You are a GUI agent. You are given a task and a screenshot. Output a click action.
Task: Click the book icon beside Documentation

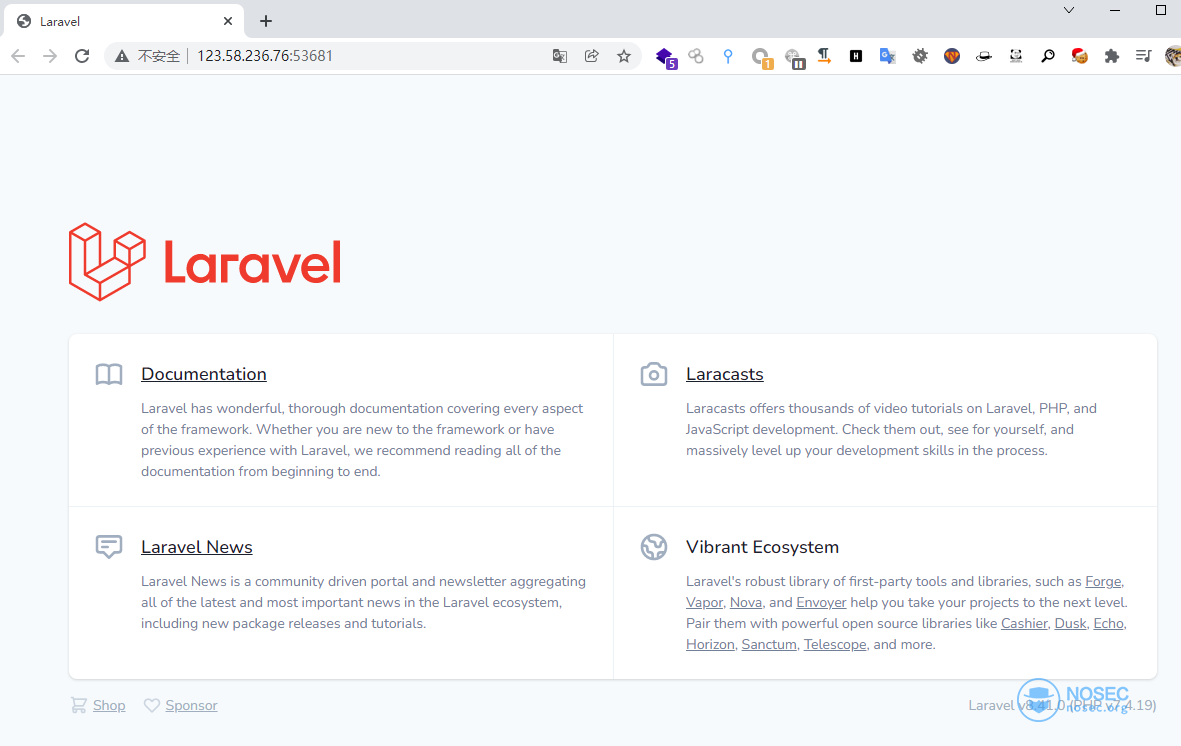click(x=109, y=375)
